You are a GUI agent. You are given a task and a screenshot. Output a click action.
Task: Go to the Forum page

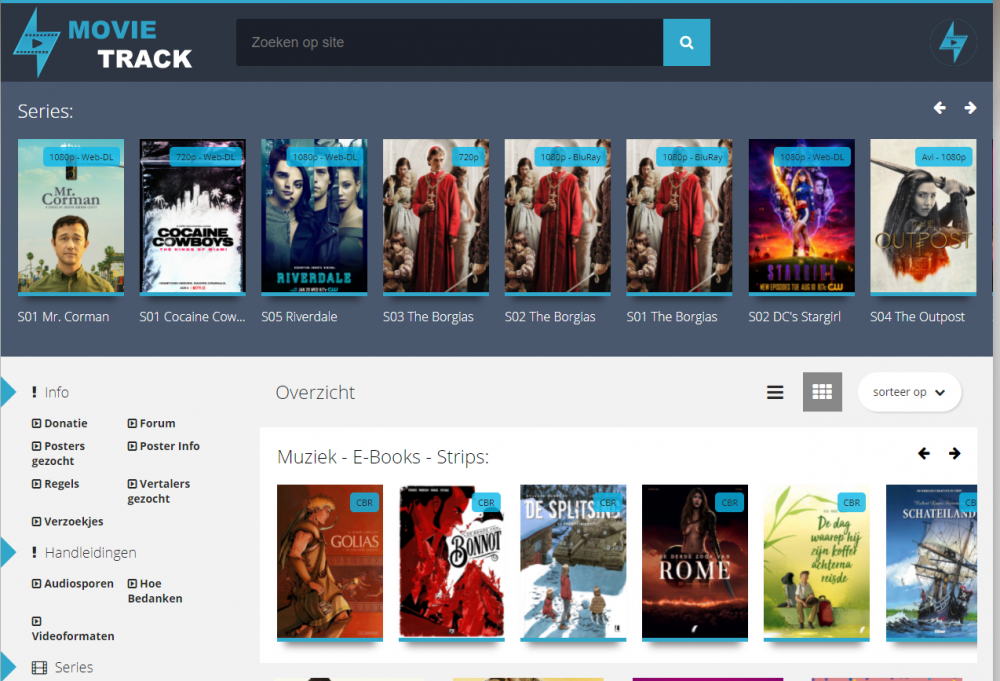[x=157, y=423]
